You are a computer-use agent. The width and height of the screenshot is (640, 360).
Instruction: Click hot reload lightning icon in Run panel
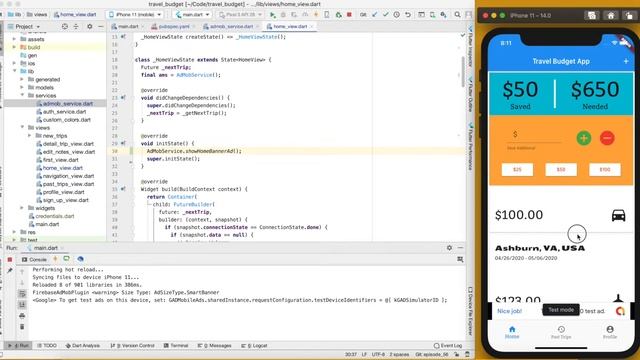tap(55, 259)
